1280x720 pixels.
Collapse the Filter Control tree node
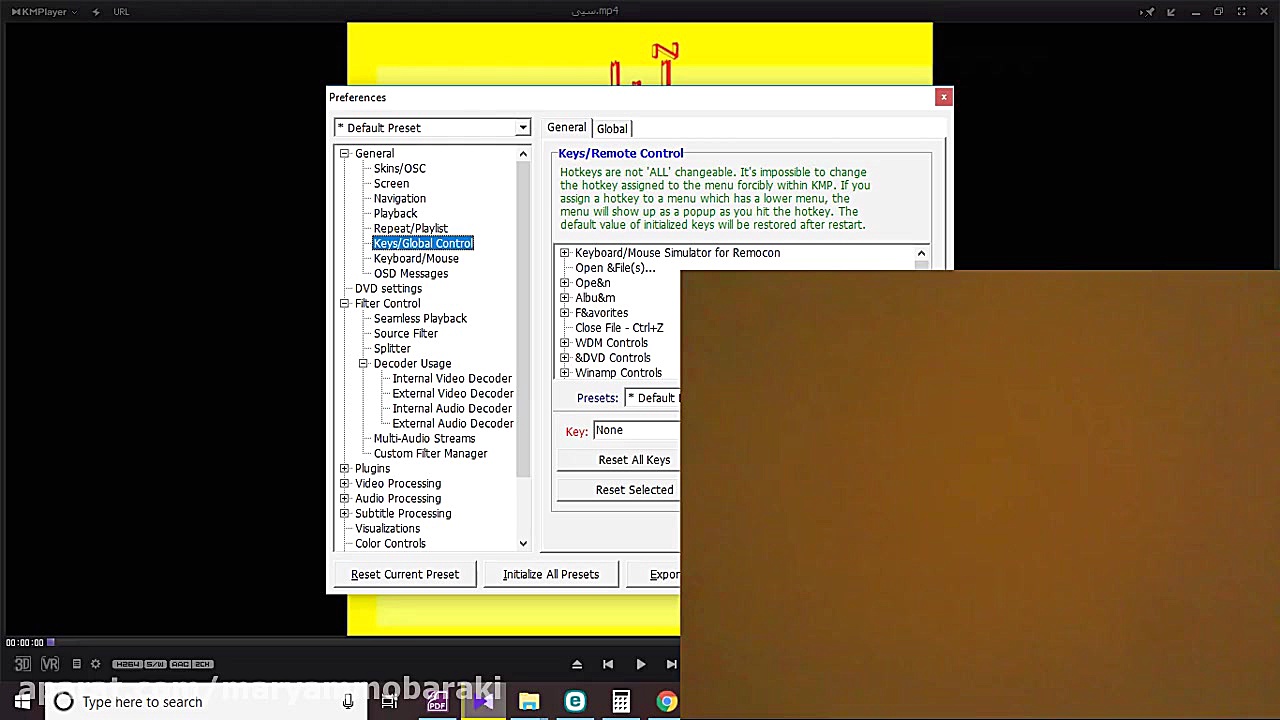344,303
